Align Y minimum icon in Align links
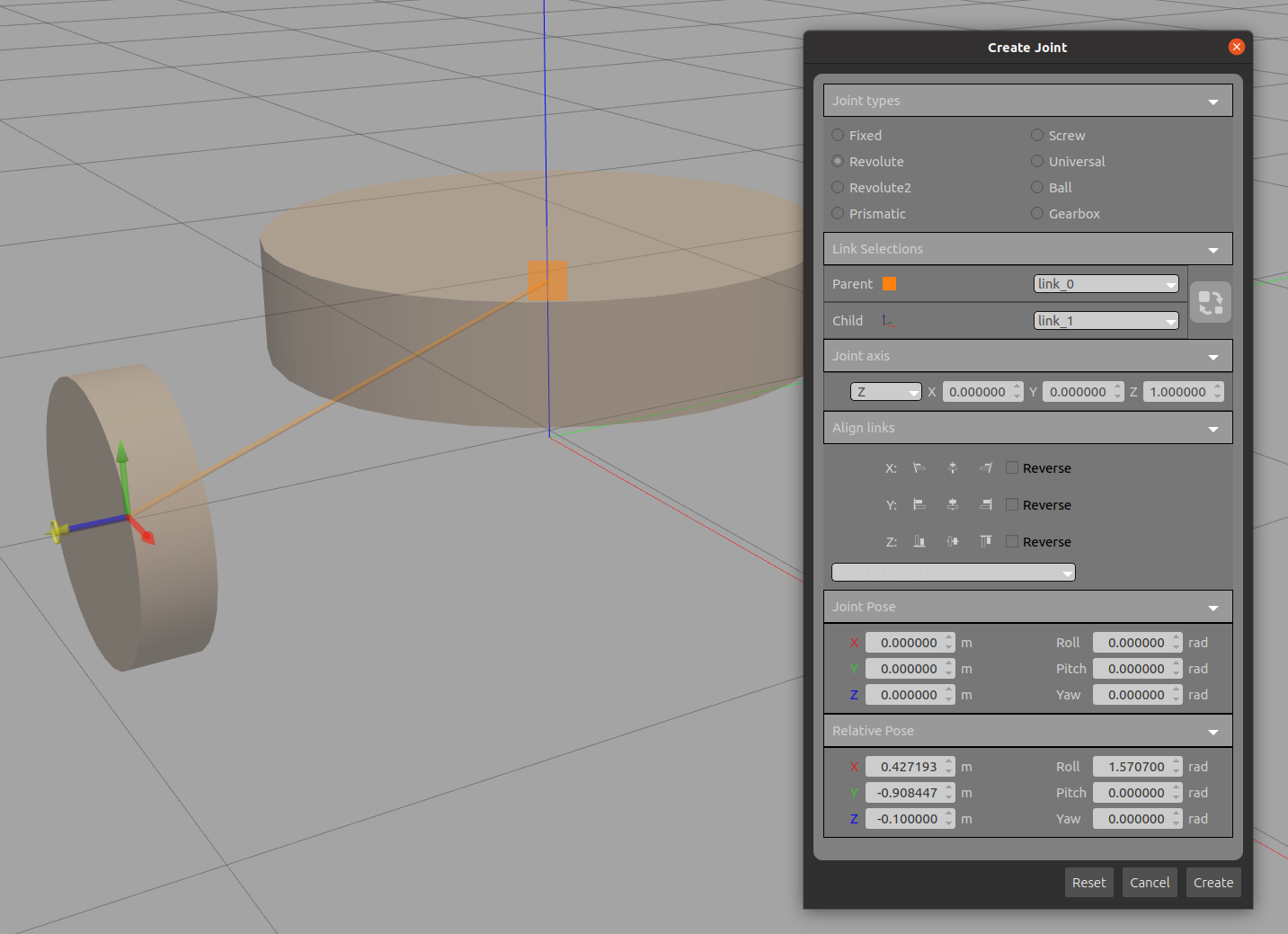Image resolution: width=1288 pixels, height=934 pixels. 919,505
